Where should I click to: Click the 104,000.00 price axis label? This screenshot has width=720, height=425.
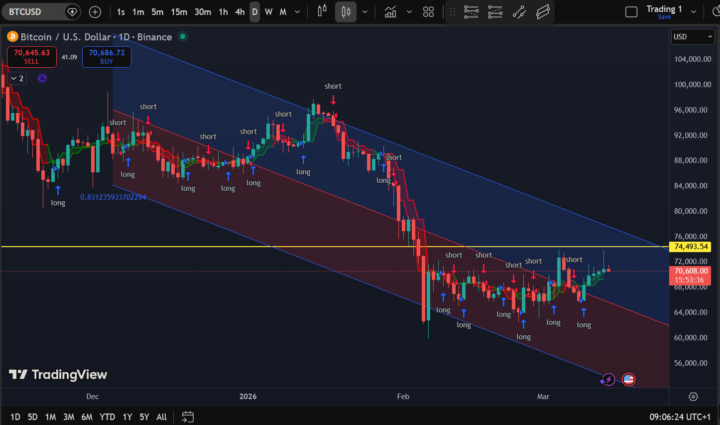click(692, 59)
